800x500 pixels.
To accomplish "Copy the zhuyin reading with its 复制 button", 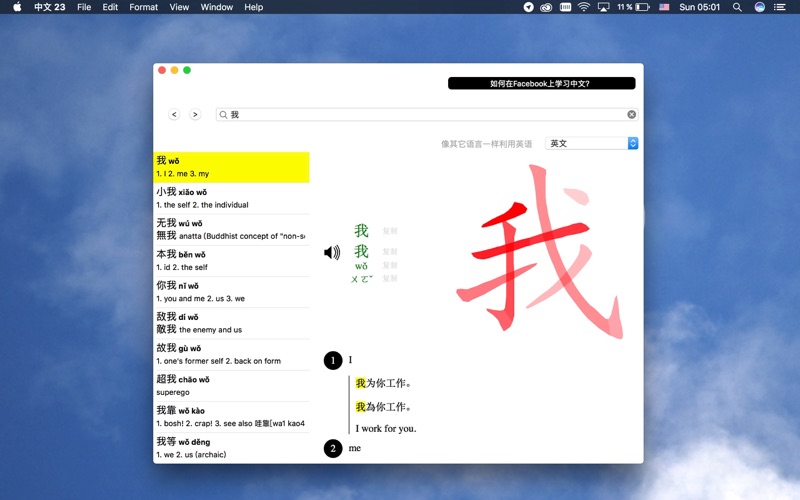I will tap(390, 279).
